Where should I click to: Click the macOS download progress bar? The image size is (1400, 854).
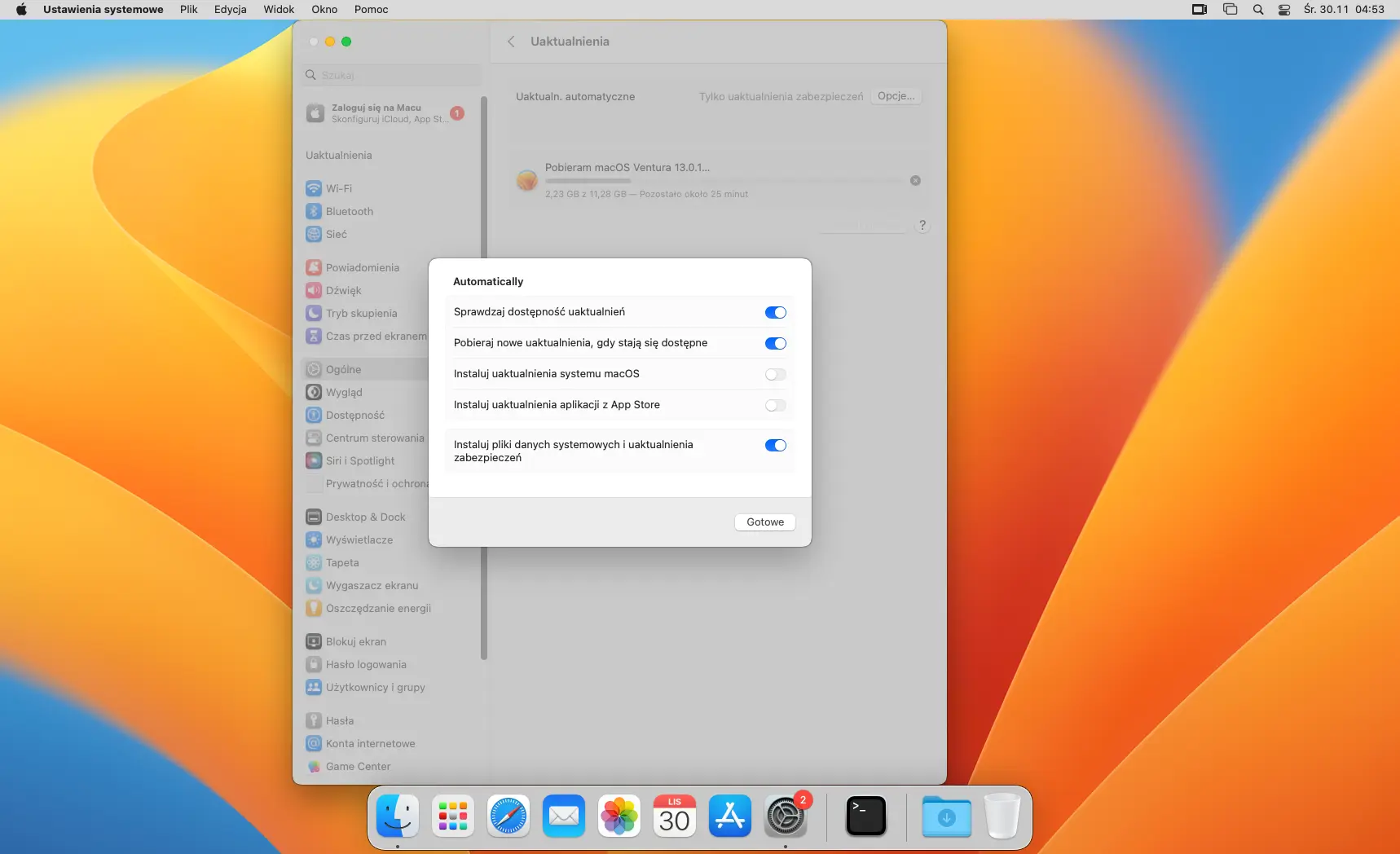(x=724, y=180)
